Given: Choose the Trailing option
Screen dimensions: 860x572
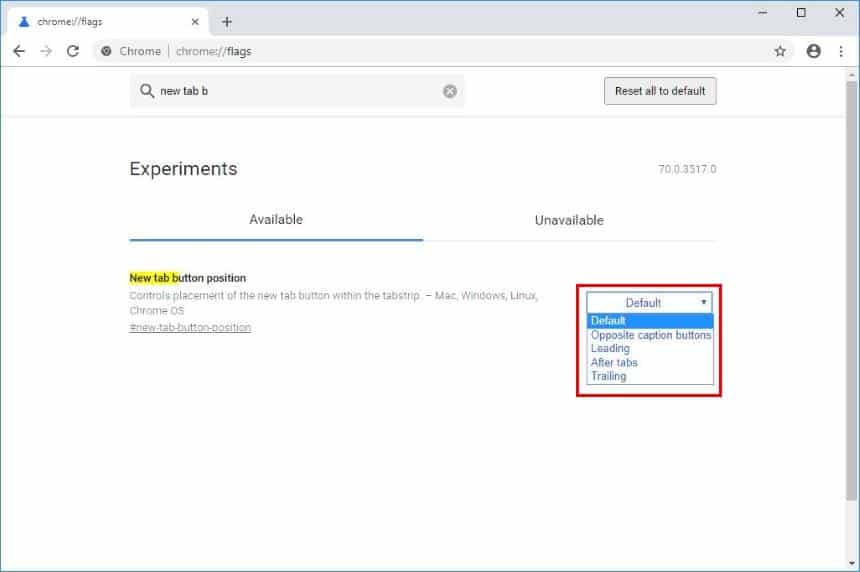Looking at the screenshot, I should point(650,376).
